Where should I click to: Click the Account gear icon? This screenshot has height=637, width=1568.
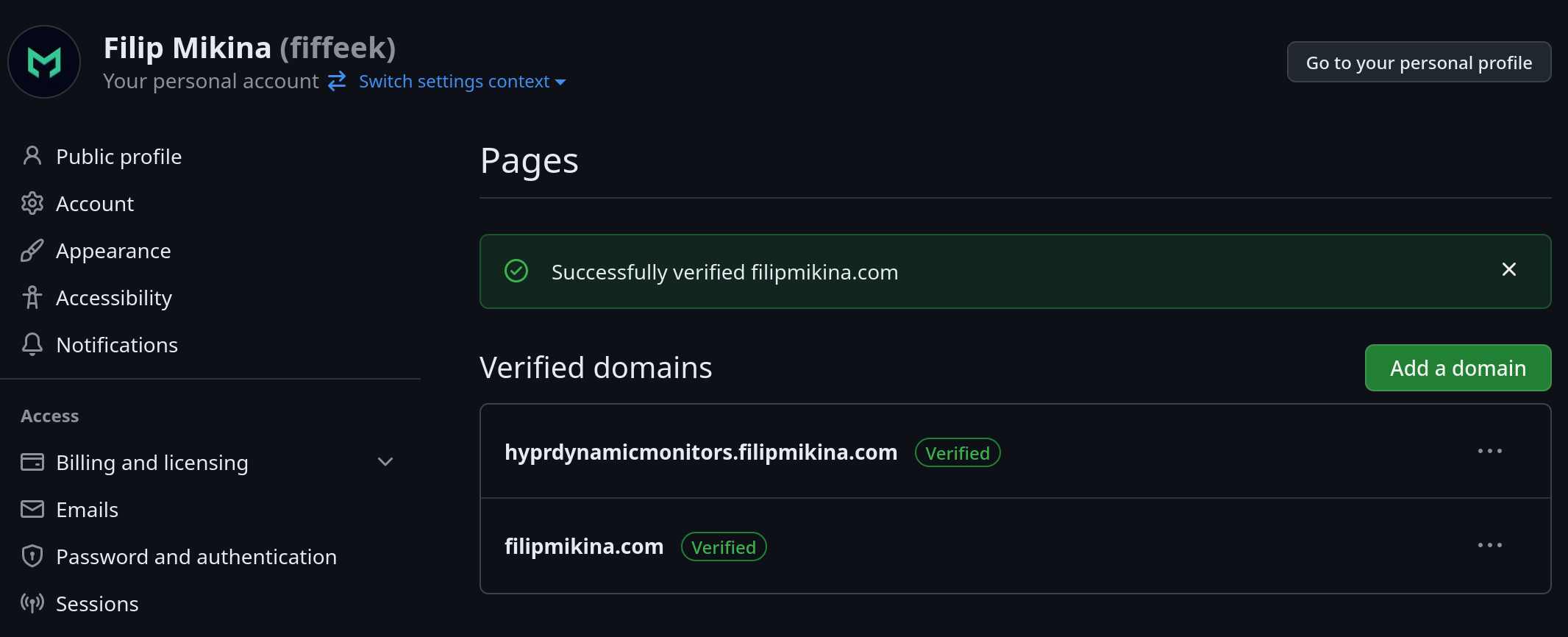click(x=32, y=203)
